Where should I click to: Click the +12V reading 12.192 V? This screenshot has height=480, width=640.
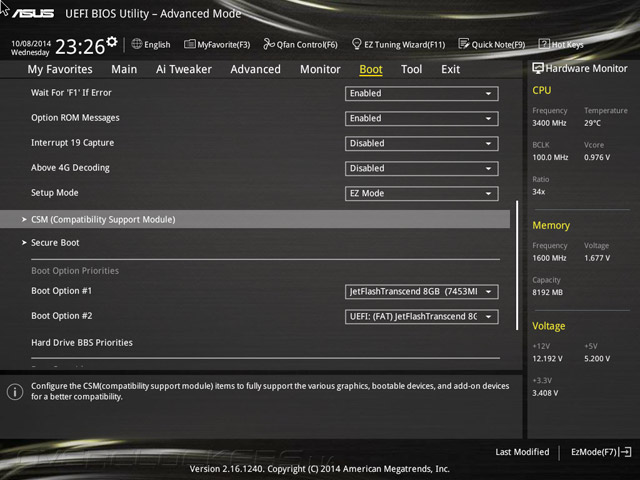tap(547, 358)
